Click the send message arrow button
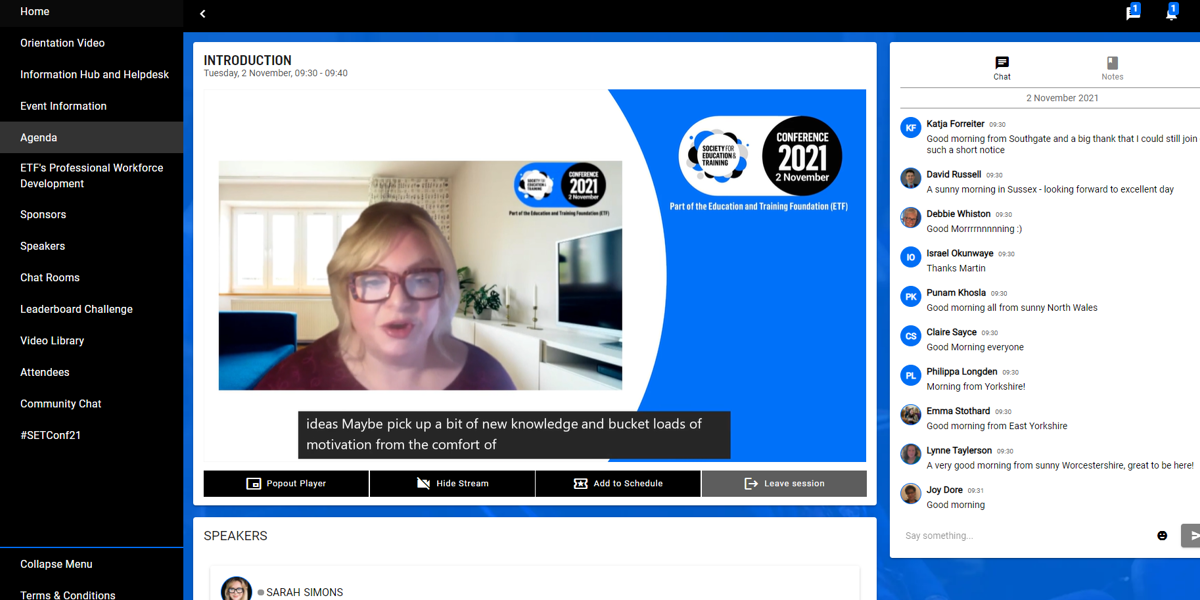Screen dimensions: 1200x600 tap(1192, 536)
